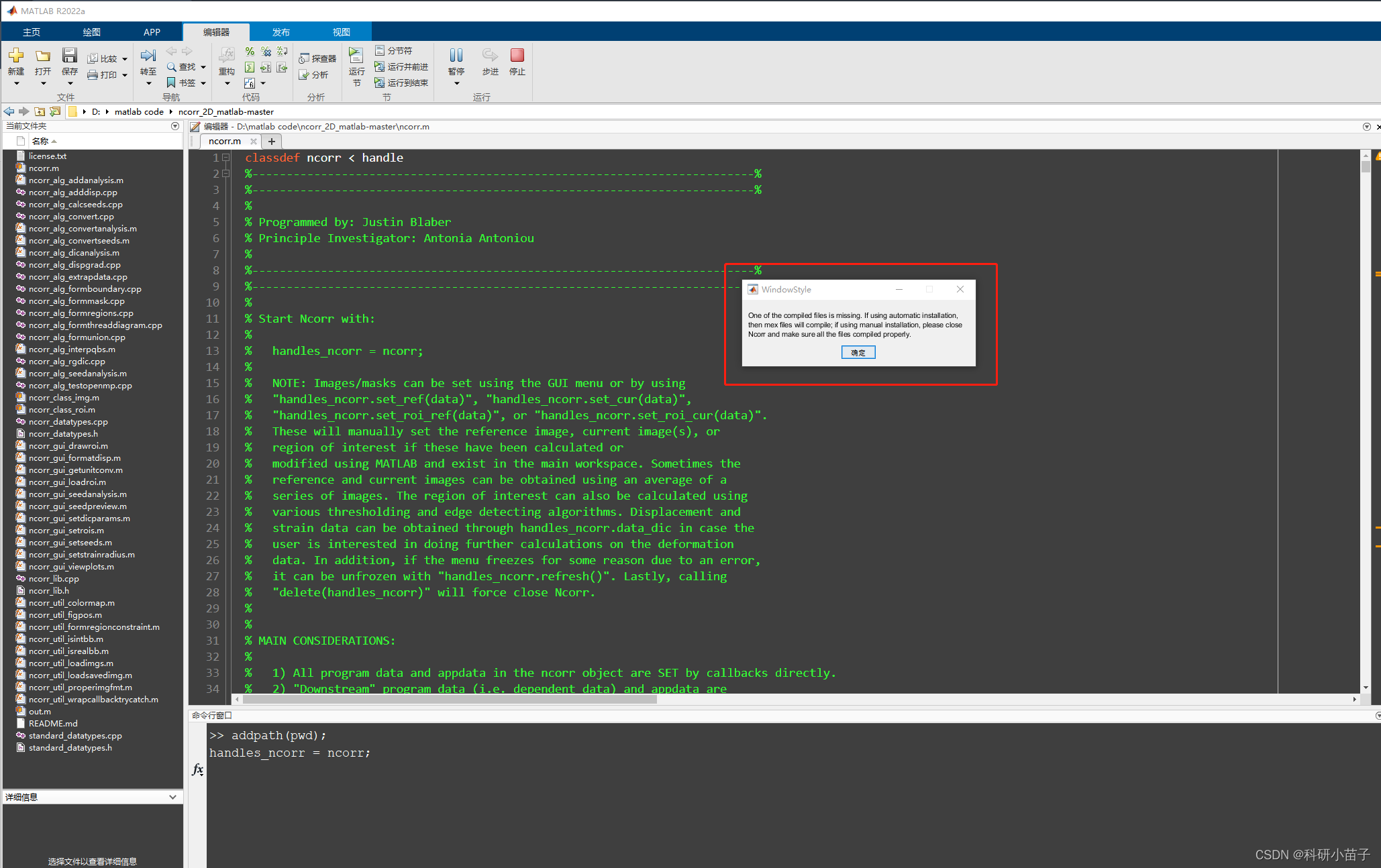
Task: Open the 比较 (Compare) dropdown arrow
Action: 125,59
